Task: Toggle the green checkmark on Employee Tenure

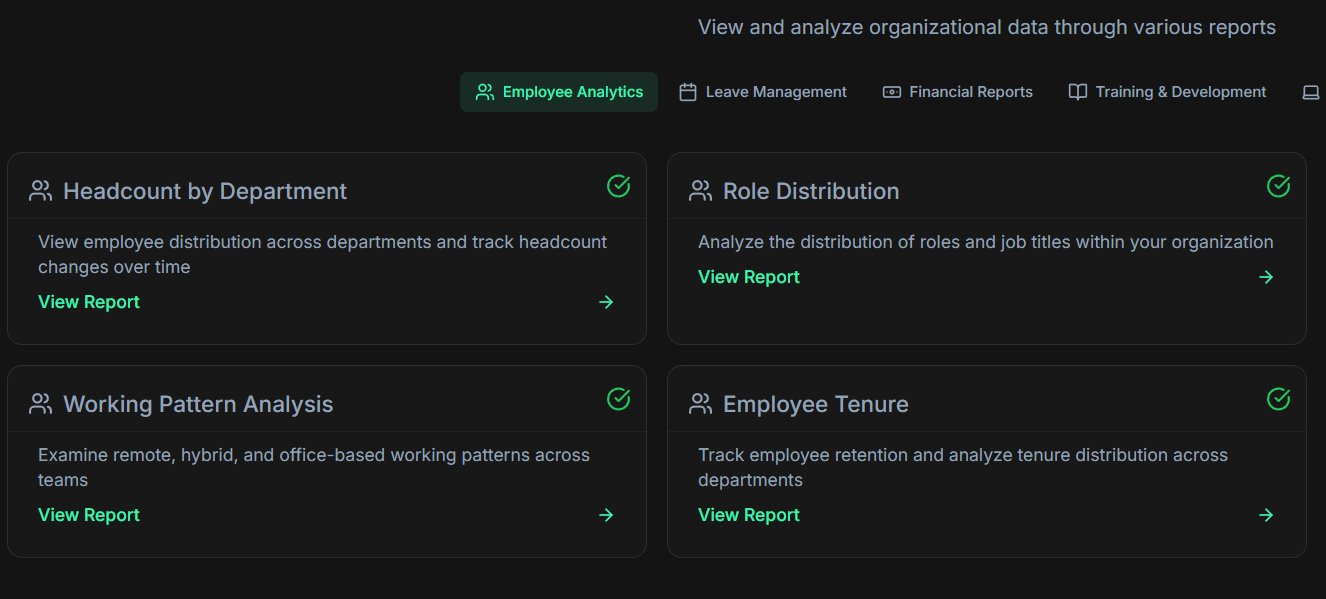Action: click(1278, 399)
